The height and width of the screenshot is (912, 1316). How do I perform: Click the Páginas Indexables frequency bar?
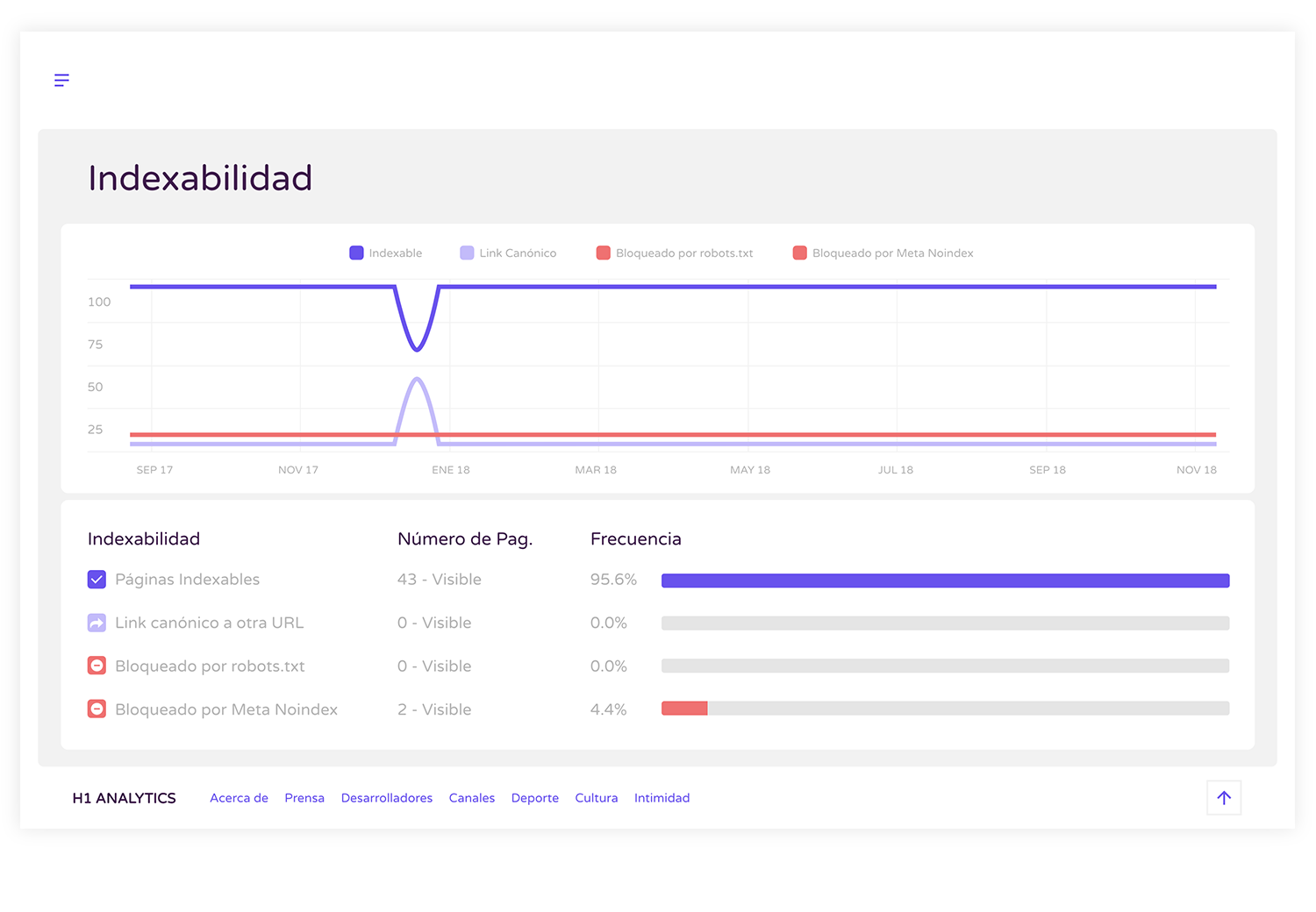click(x=945, y=581)
